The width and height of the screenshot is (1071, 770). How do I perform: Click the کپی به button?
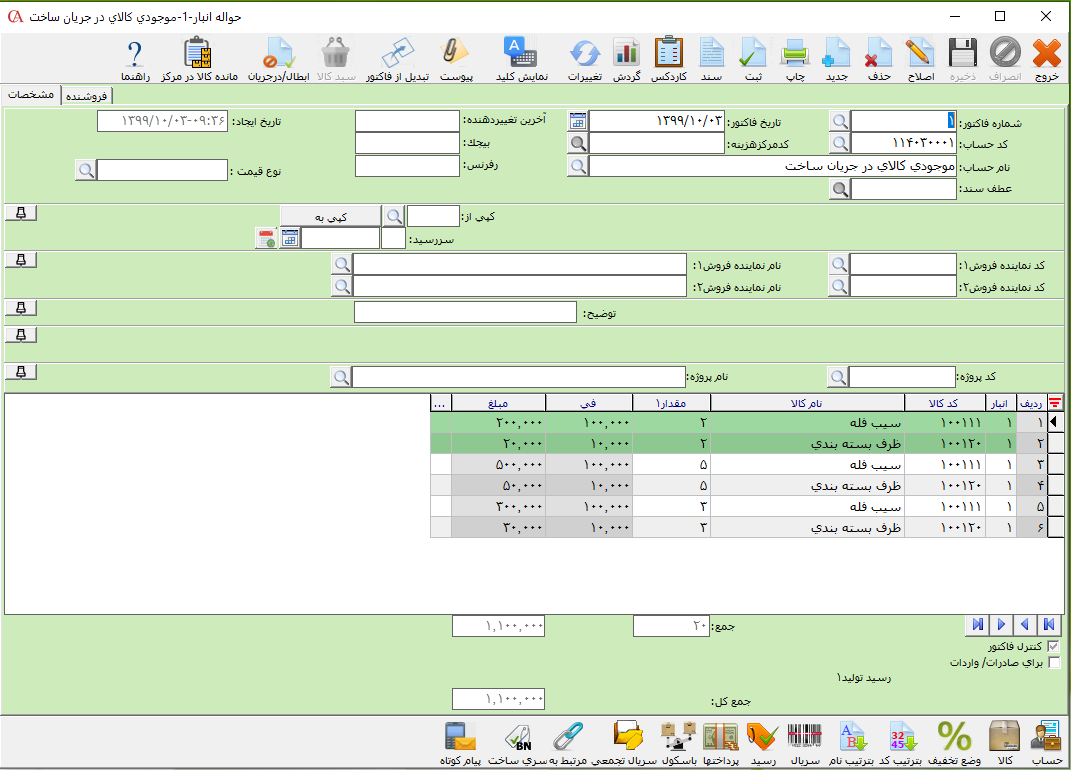(330, 216)
